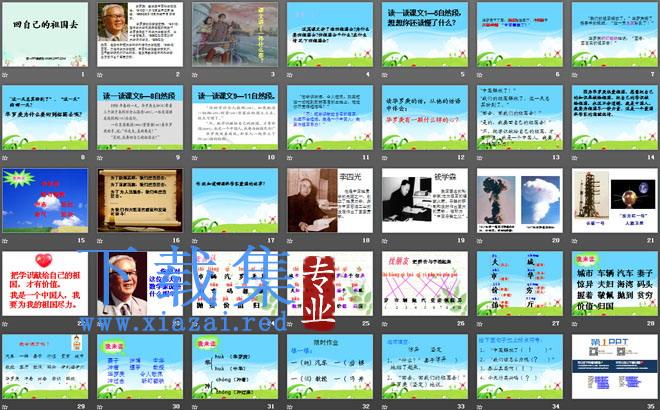Image resolution: width=660 pixels, height=410 pixels.
Task: Click the slide number 33 label
Action: tap(460, 406)
